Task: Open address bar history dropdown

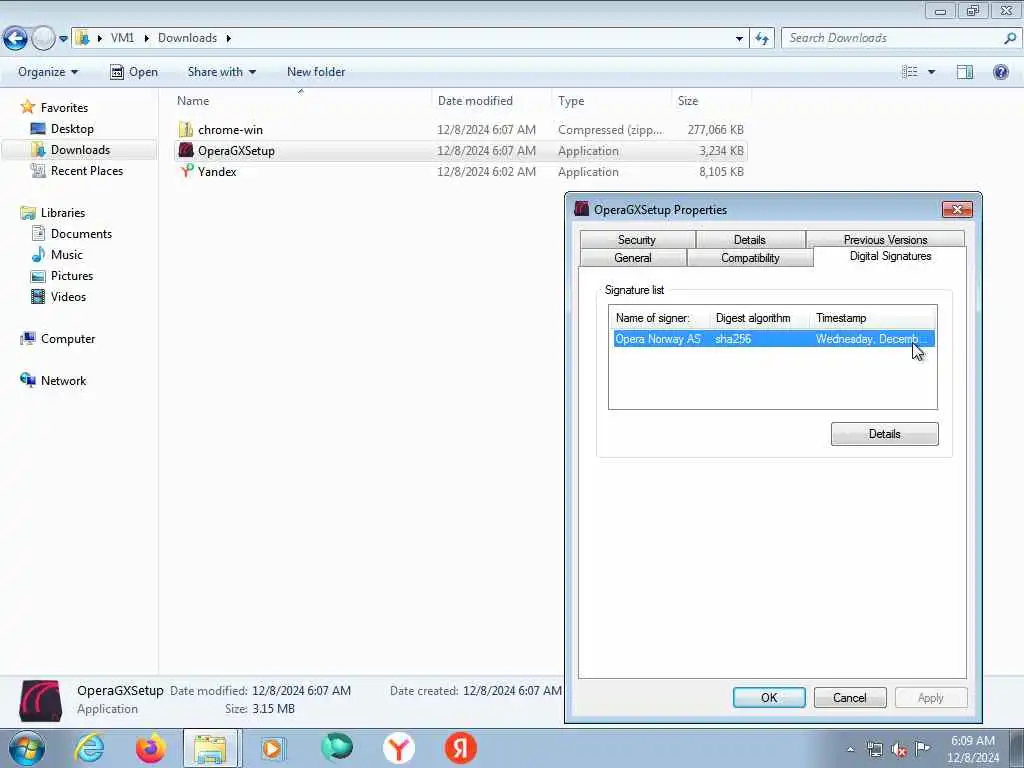Action: (739, 39)
